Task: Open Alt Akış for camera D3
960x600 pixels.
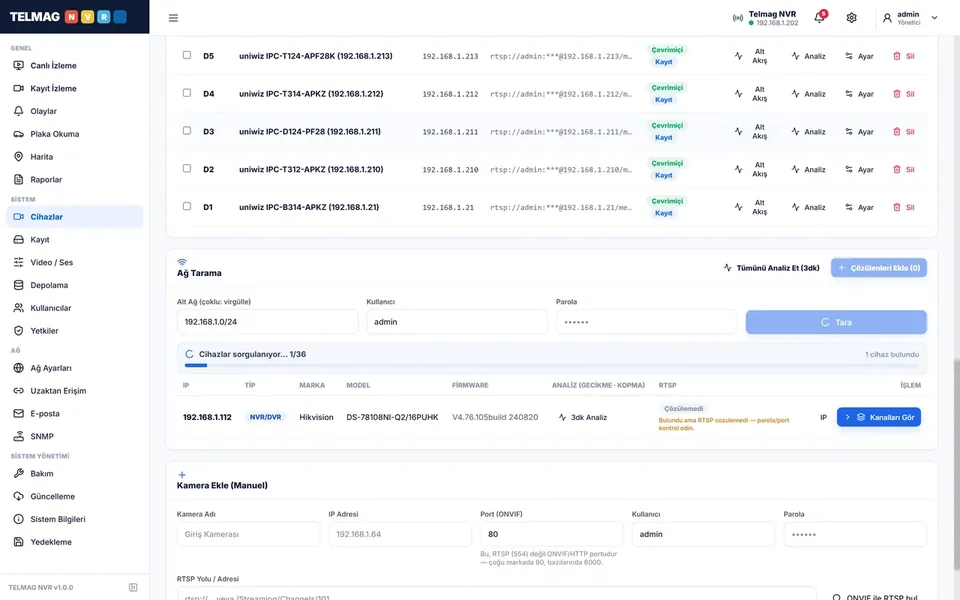Action: (x=751, y=132)
